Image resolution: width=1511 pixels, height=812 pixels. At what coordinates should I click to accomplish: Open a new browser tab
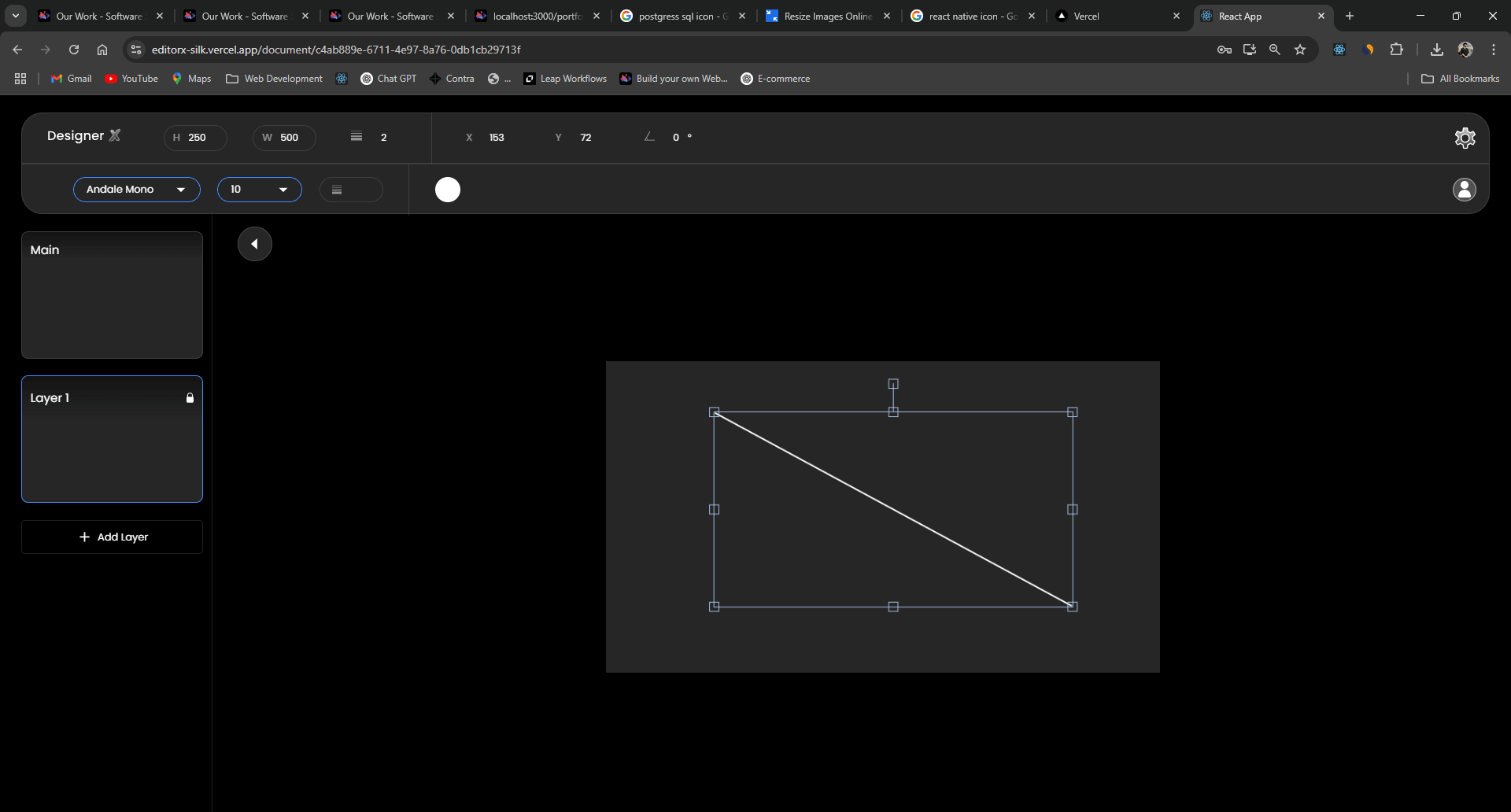click(1350, 16)
